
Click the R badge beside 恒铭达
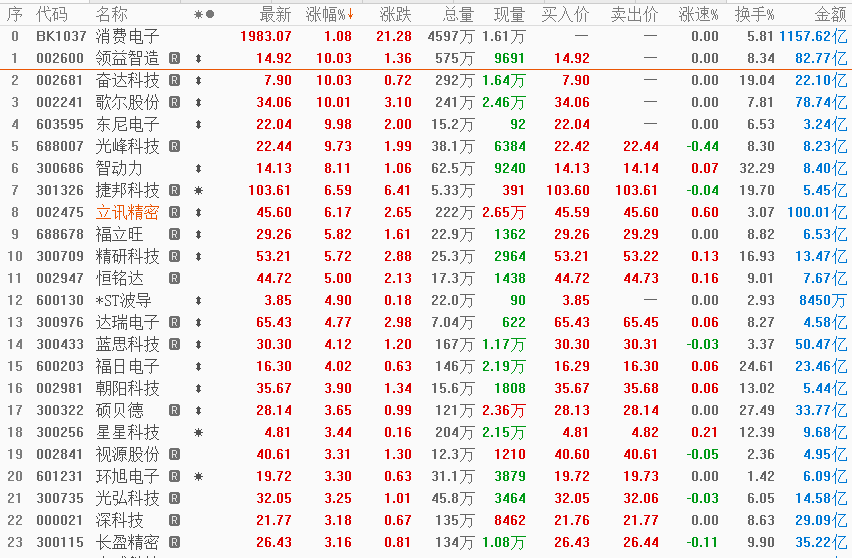175,279
